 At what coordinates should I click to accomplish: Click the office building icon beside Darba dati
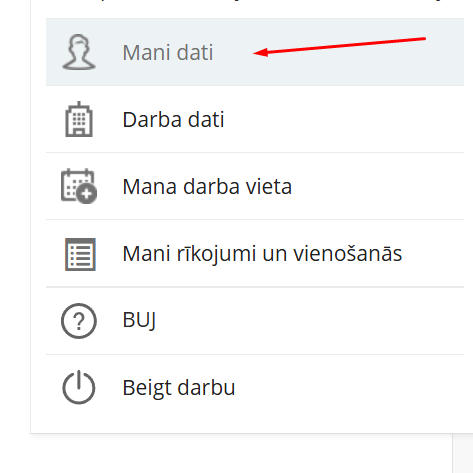click(79, 119)
